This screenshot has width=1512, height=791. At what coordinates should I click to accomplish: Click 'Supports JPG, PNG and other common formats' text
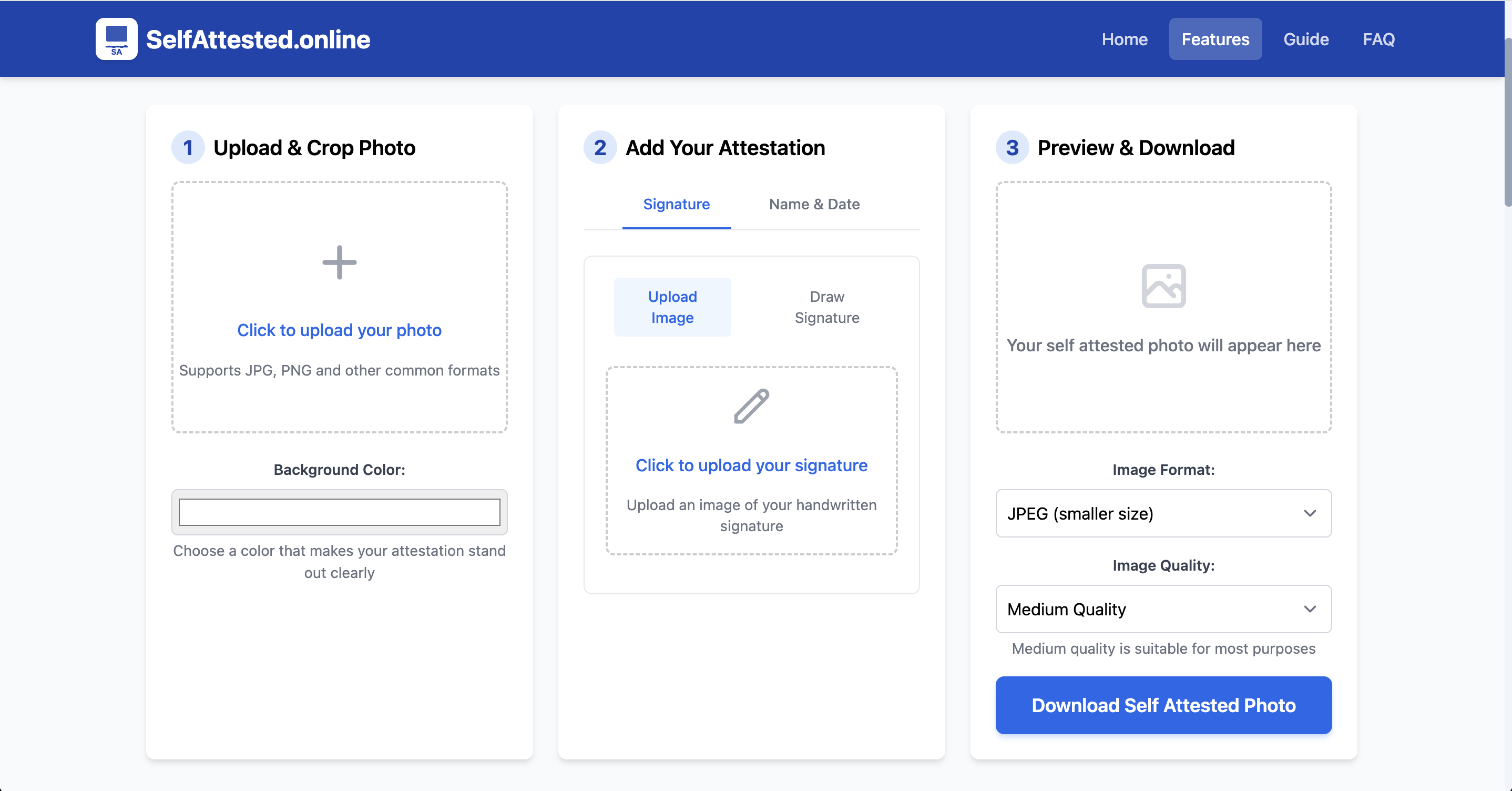pyautogui.click(x=339, y=371)
